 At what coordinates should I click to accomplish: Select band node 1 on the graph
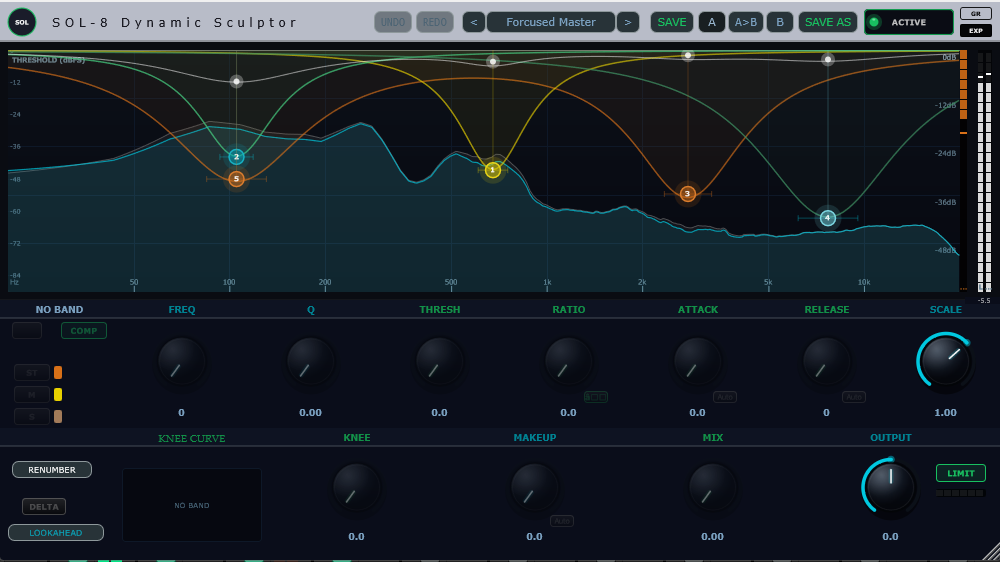[x=492, y=170]
